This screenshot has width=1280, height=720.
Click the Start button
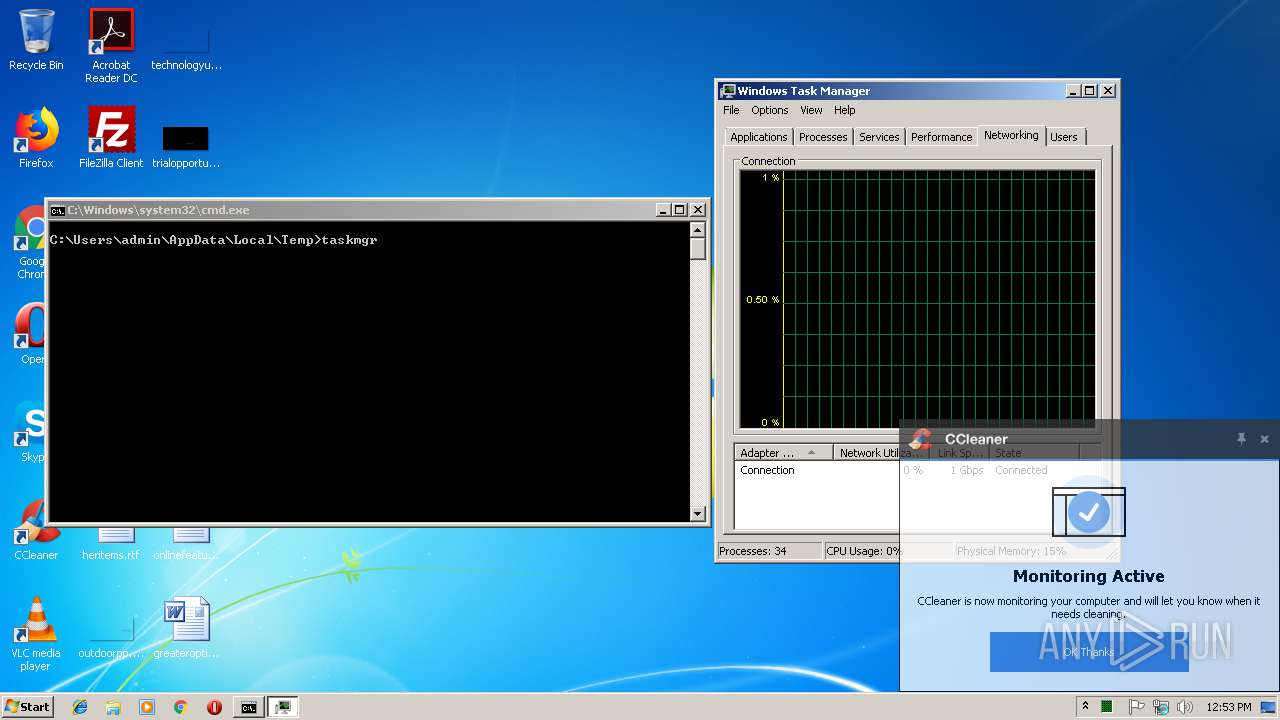click(27, 706)
